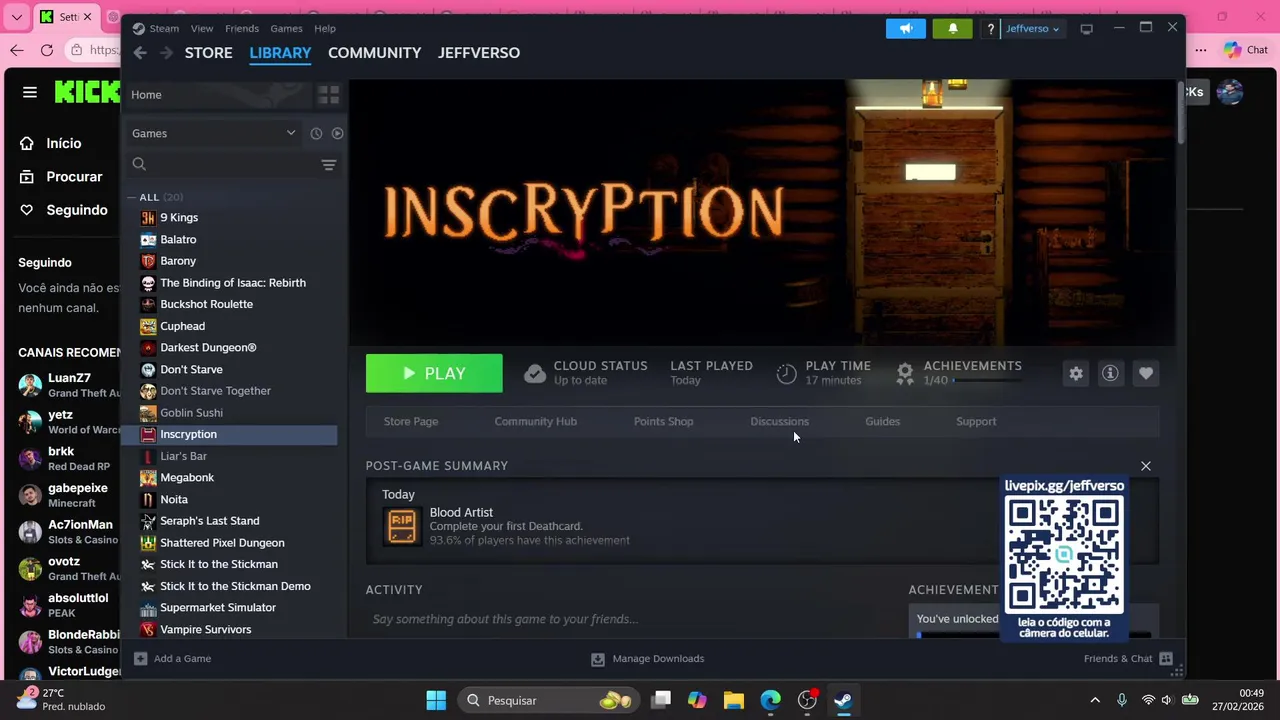Show hidden tray icons chevron

pos(1095,700)
